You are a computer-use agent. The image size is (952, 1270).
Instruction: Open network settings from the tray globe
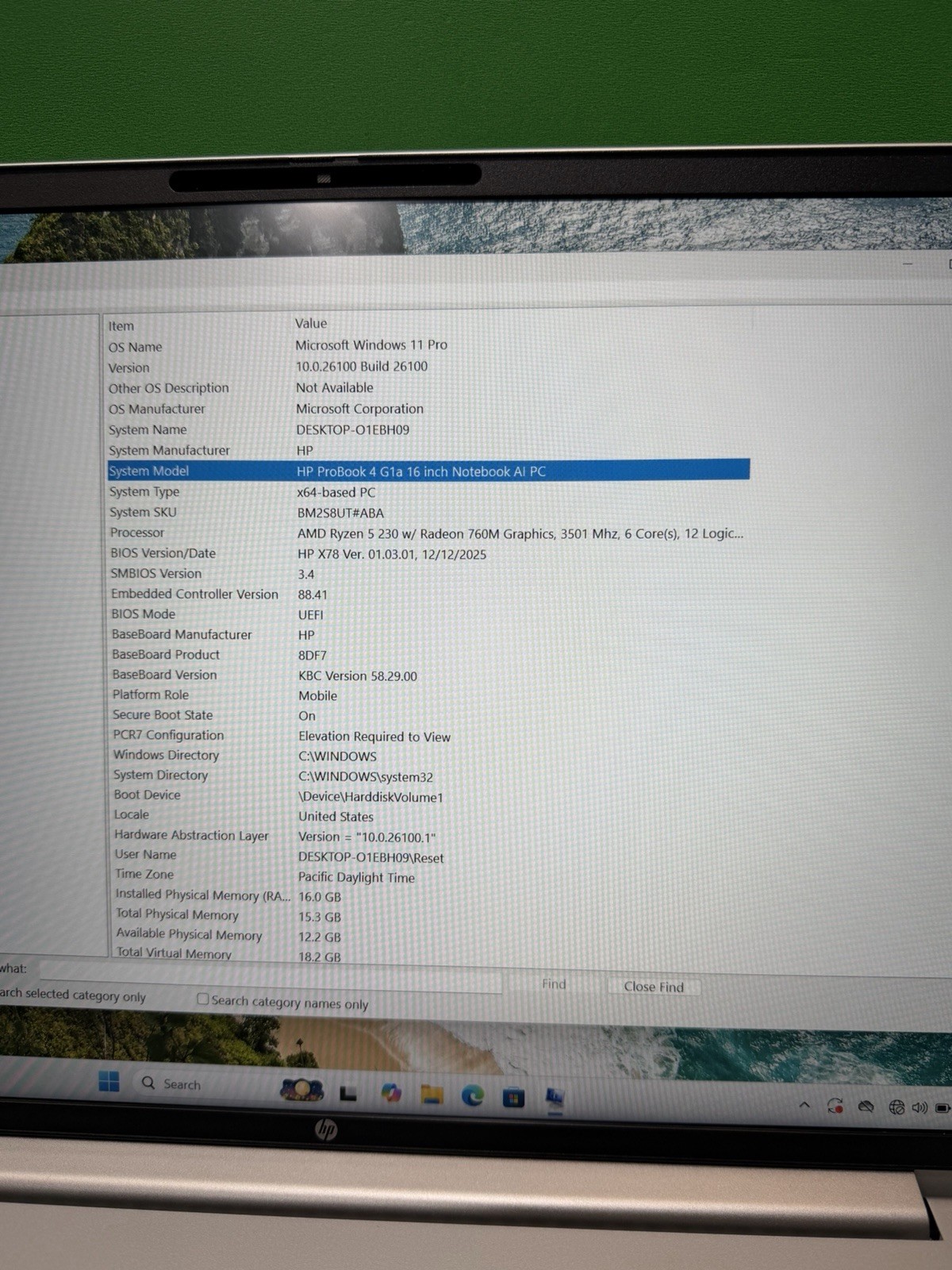click(x=896, y=1106)
